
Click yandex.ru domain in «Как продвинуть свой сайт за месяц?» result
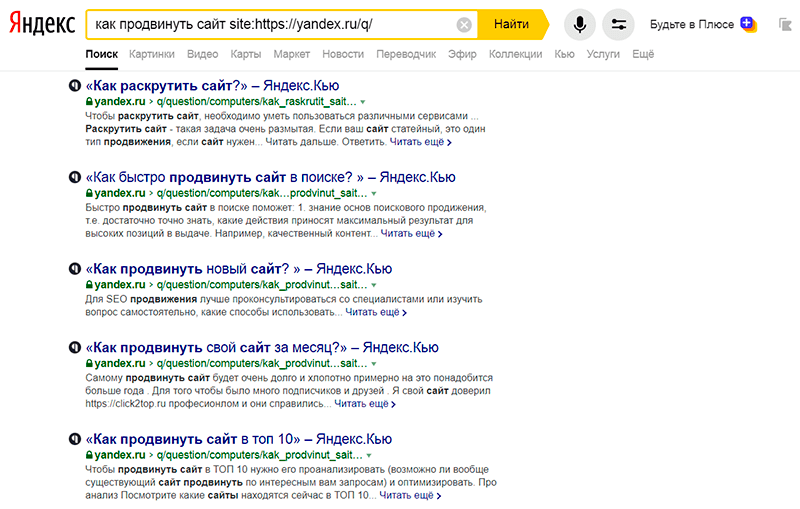[119, 363]
